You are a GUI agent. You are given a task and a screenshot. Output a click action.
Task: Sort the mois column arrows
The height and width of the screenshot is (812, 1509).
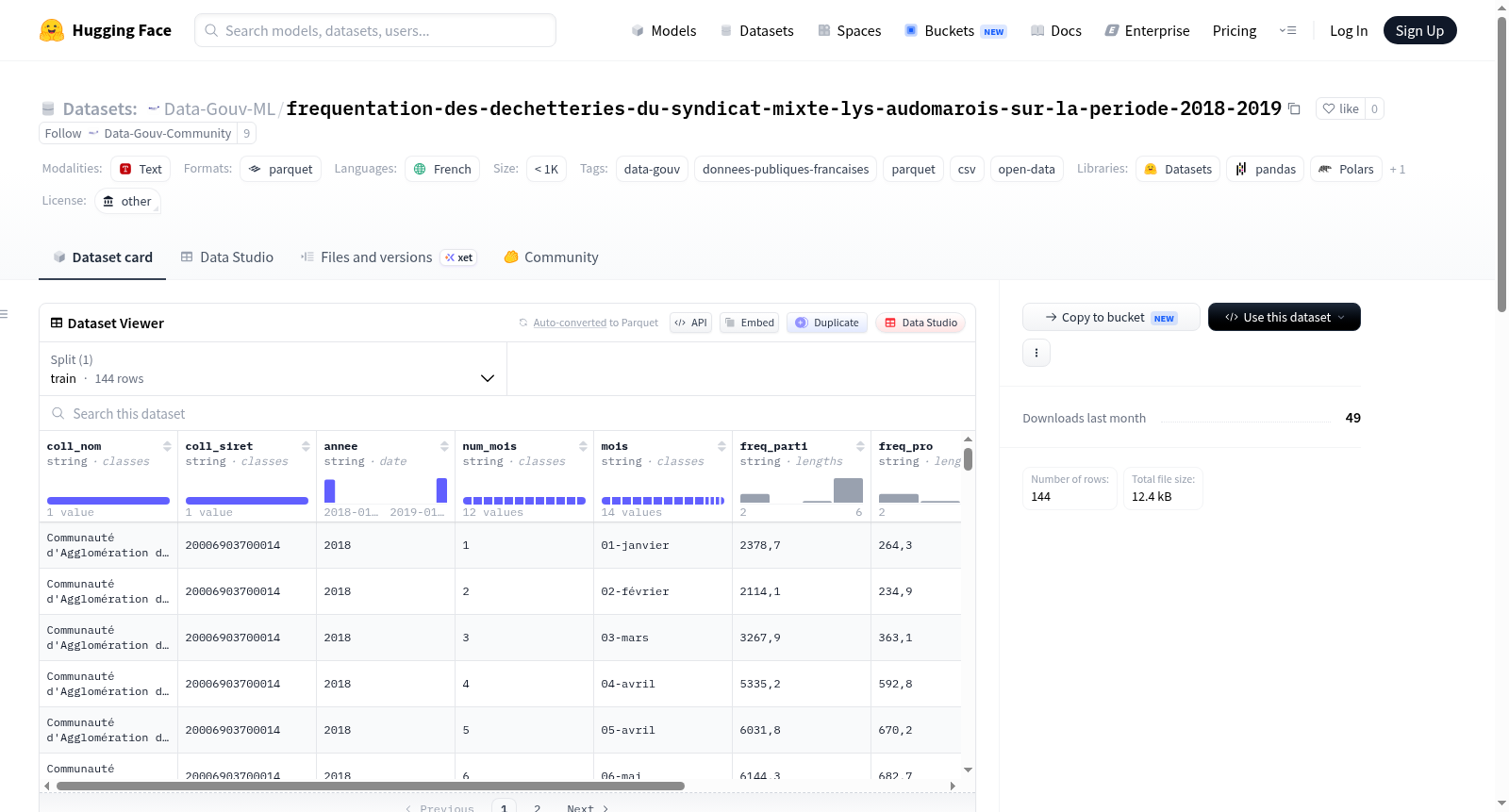(721, 446)
